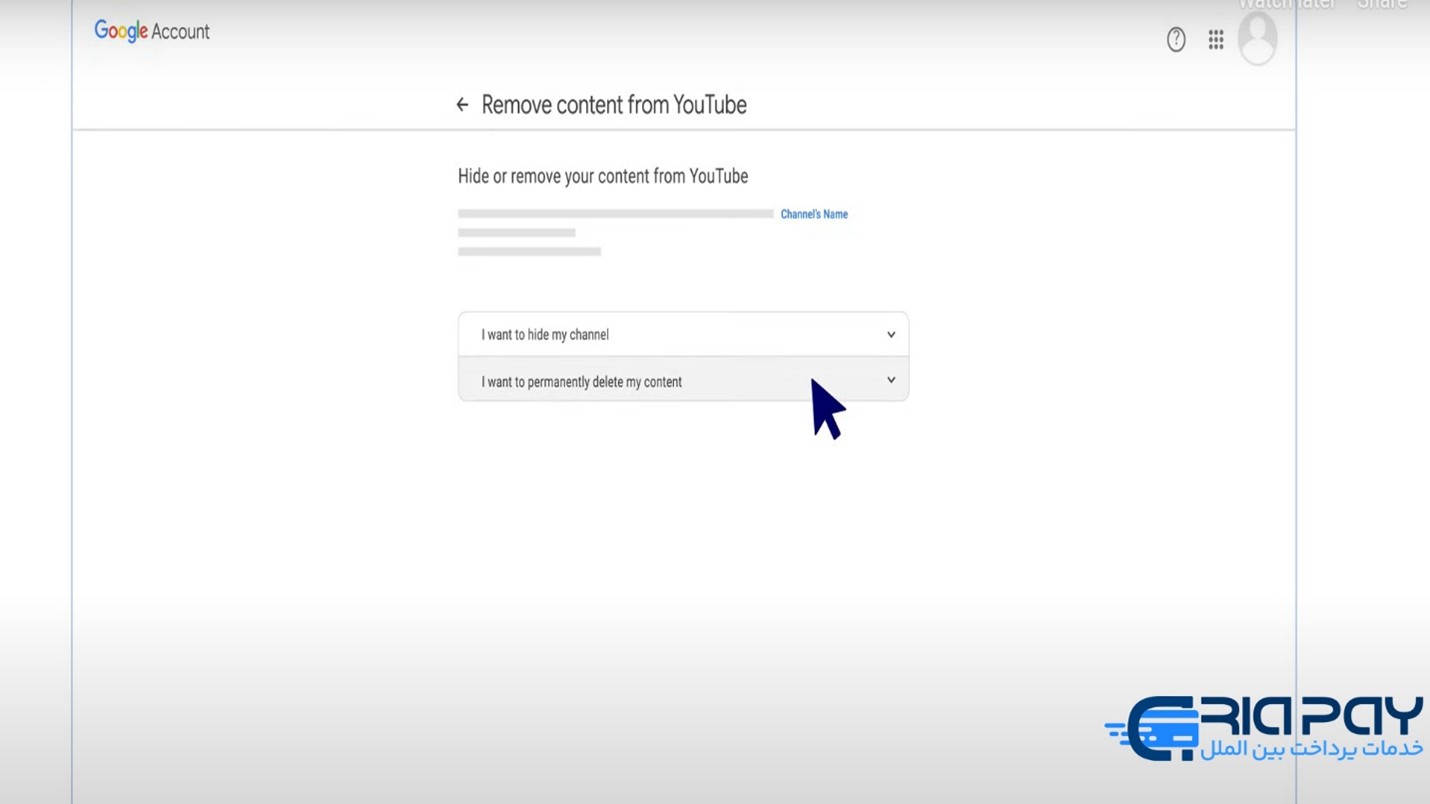Go back using the arrow beside Remove content

tap(462, 105)
